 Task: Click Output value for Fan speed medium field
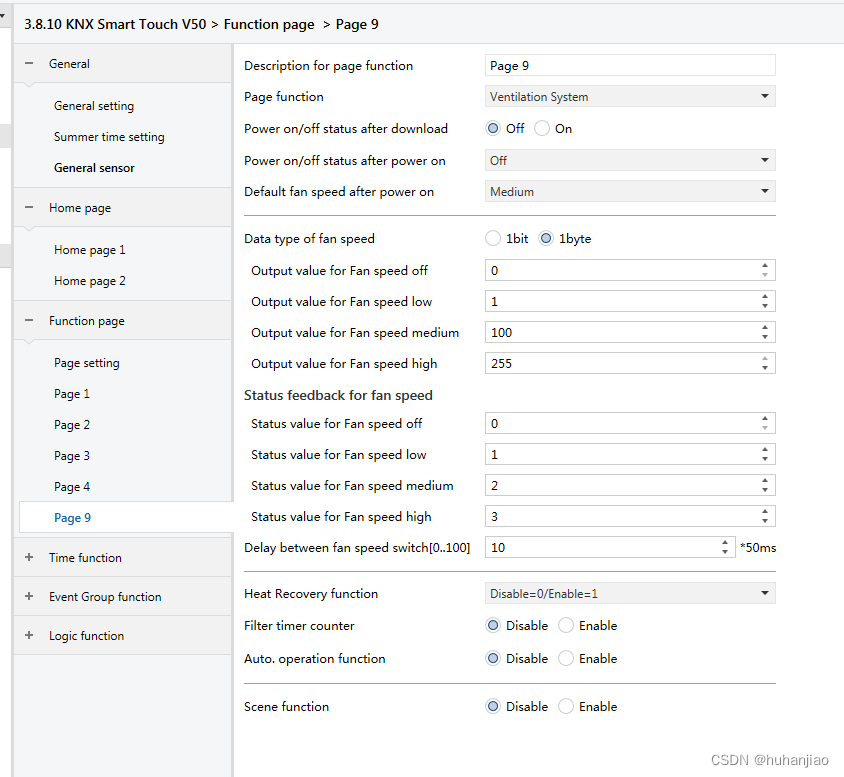[x=620, y=333]
